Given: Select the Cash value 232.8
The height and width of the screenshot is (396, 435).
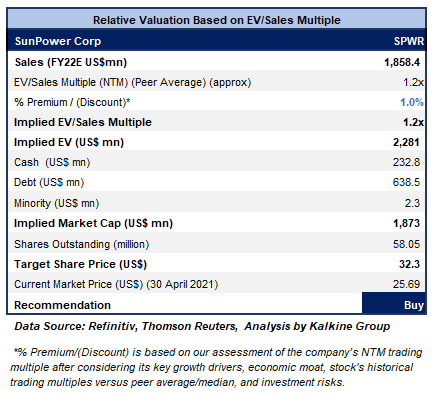Looking at the screenshot, I should [x=406, y=162].
